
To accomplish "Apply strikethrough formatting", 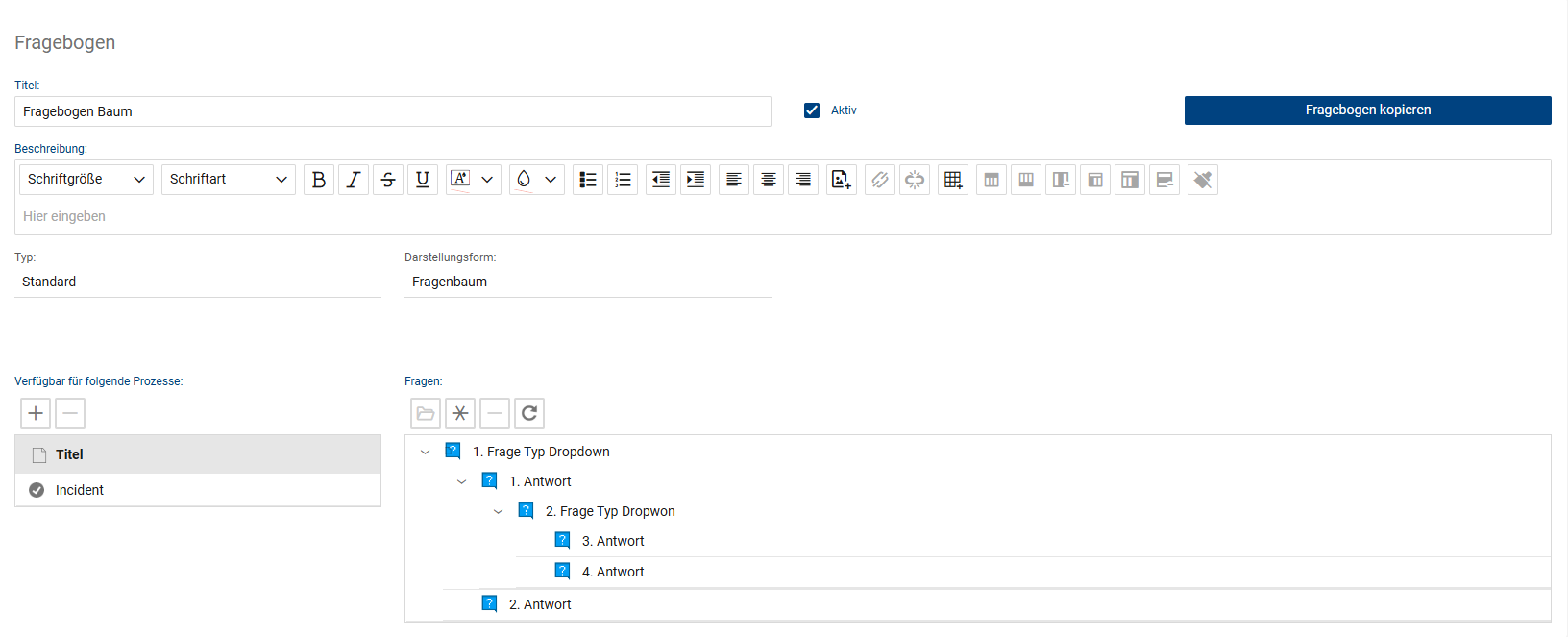I will [x=388, y=180].
